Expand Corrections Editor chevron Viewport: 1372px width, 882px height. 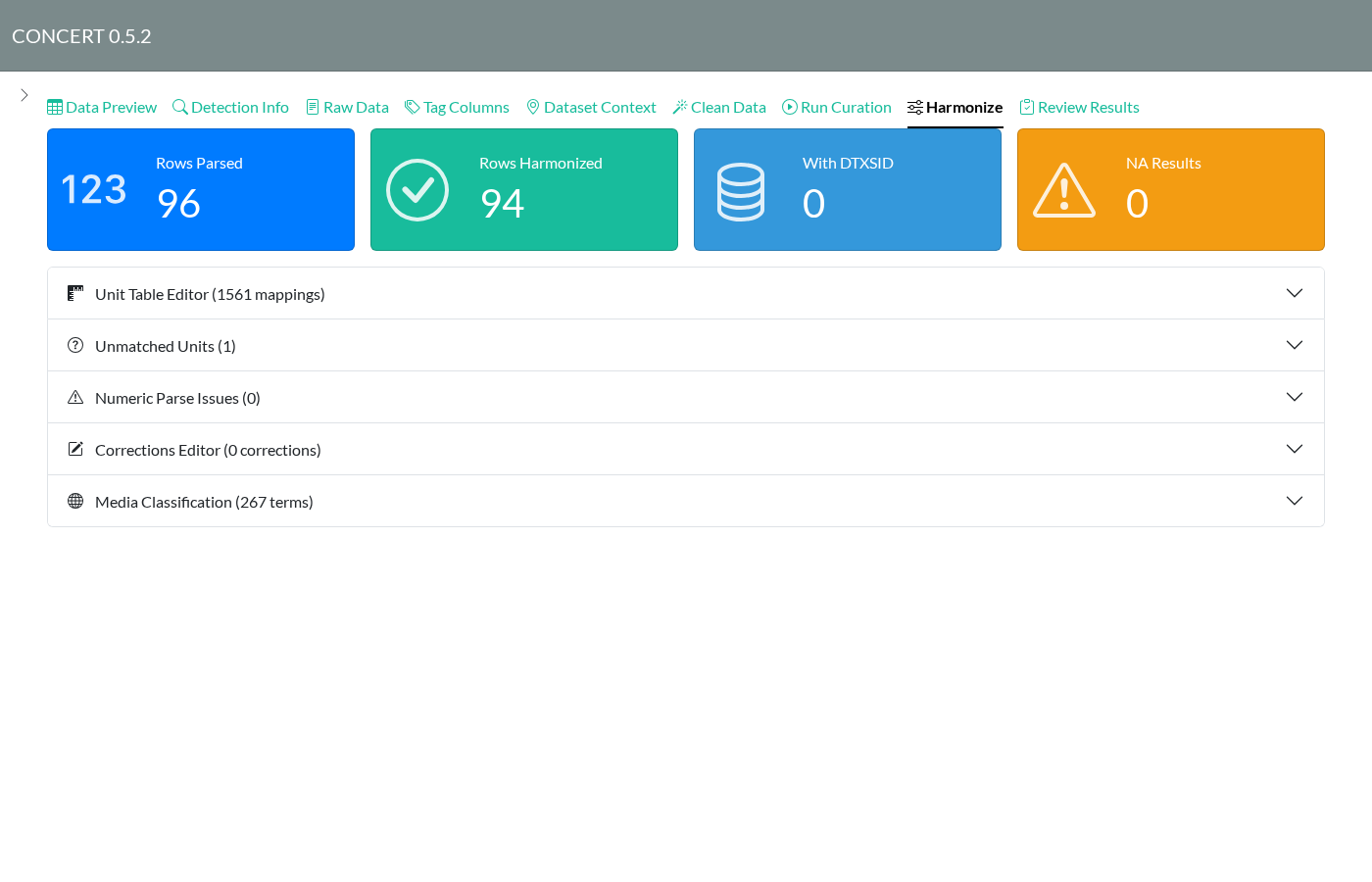click(1295, 449)
